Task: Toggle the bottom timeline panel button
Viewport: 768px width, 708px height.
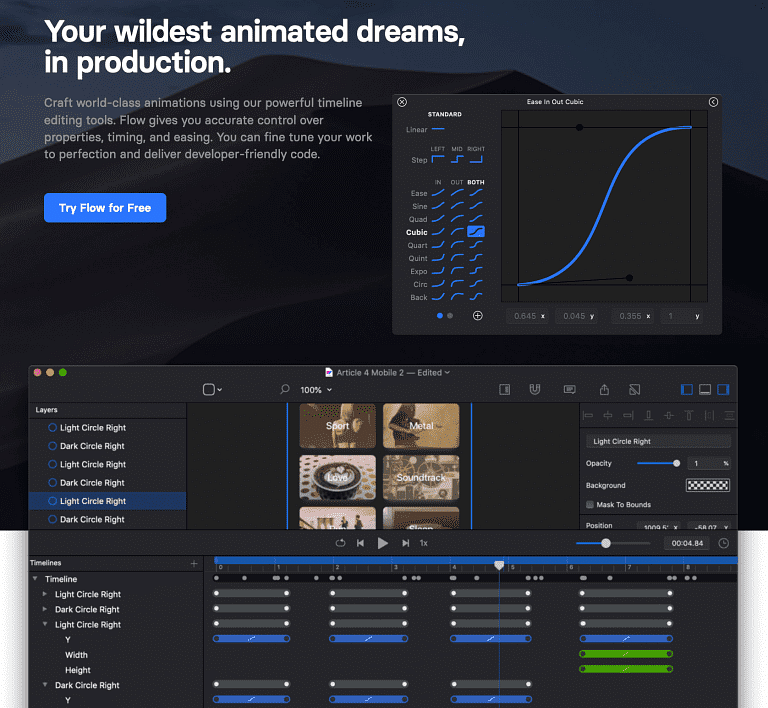Action: tap(705, 389)
